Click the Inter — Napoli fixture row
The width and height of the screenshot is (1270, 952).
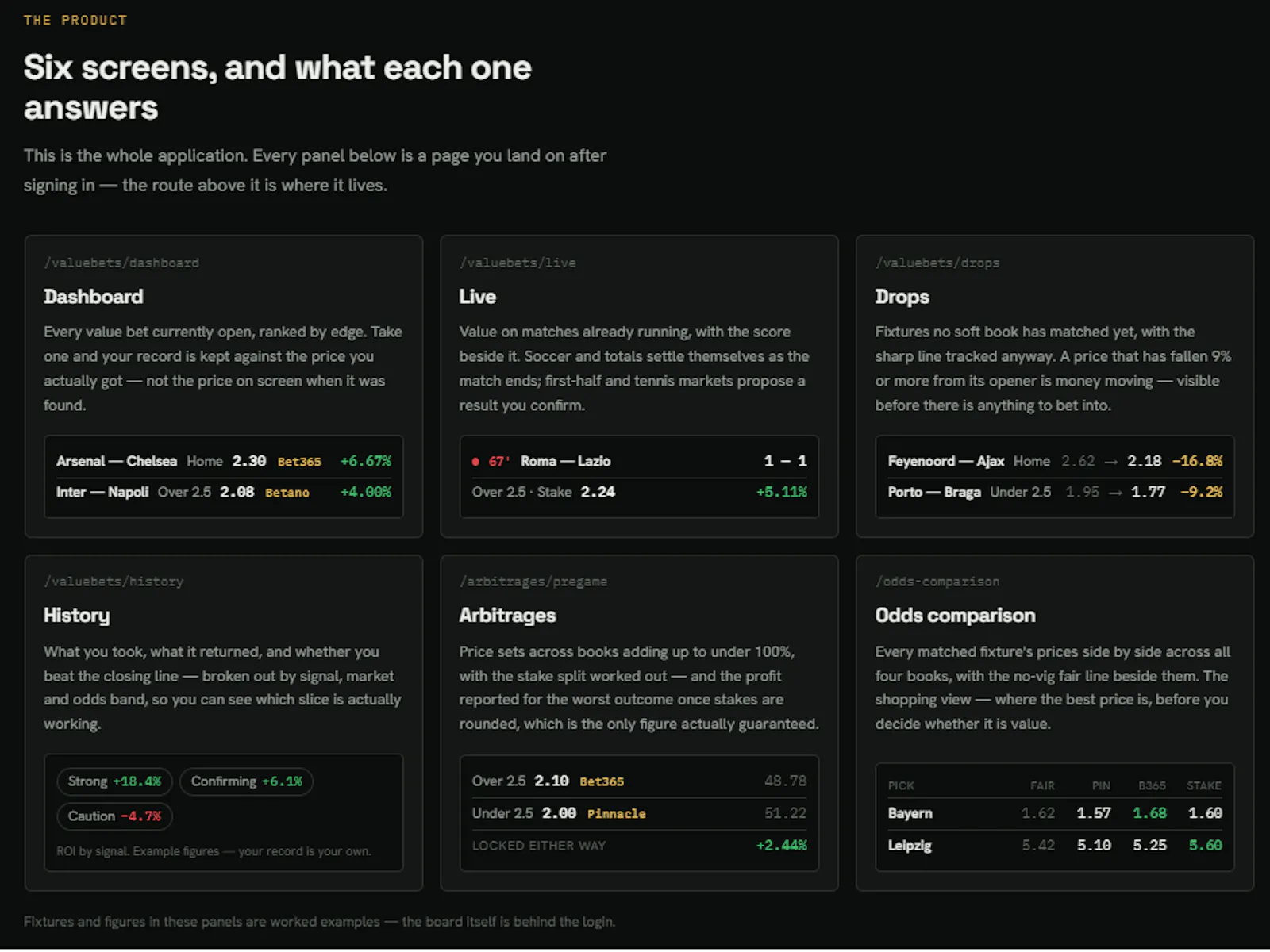224,492
